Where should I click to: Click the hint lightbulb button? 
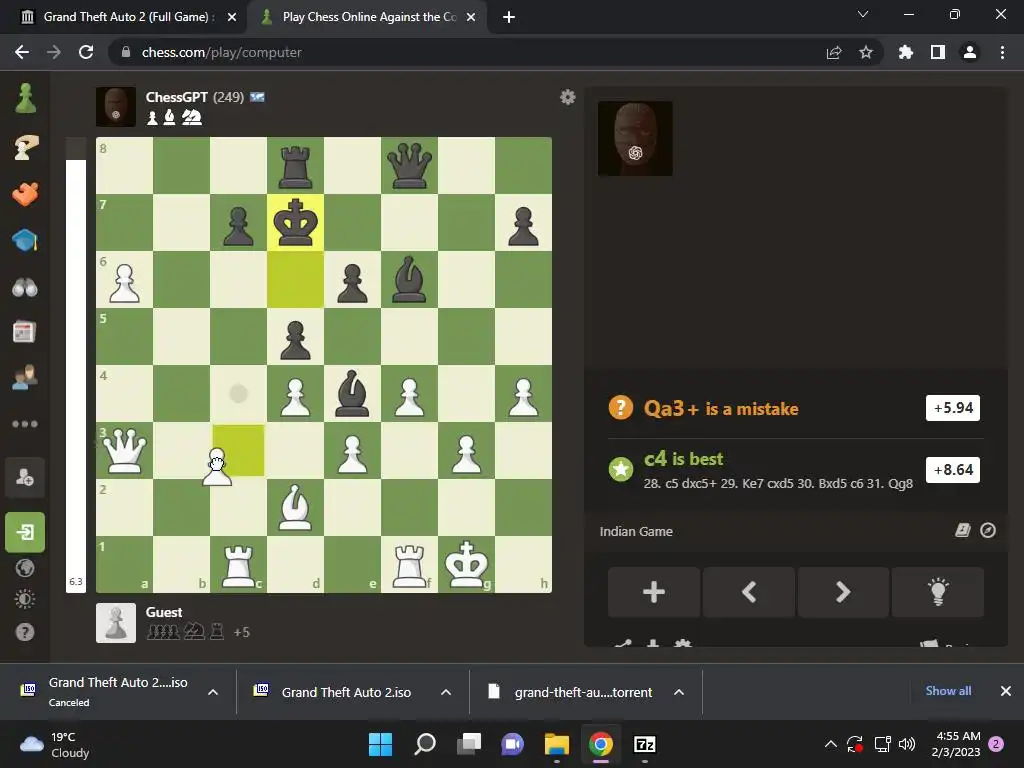coord(938,592)
